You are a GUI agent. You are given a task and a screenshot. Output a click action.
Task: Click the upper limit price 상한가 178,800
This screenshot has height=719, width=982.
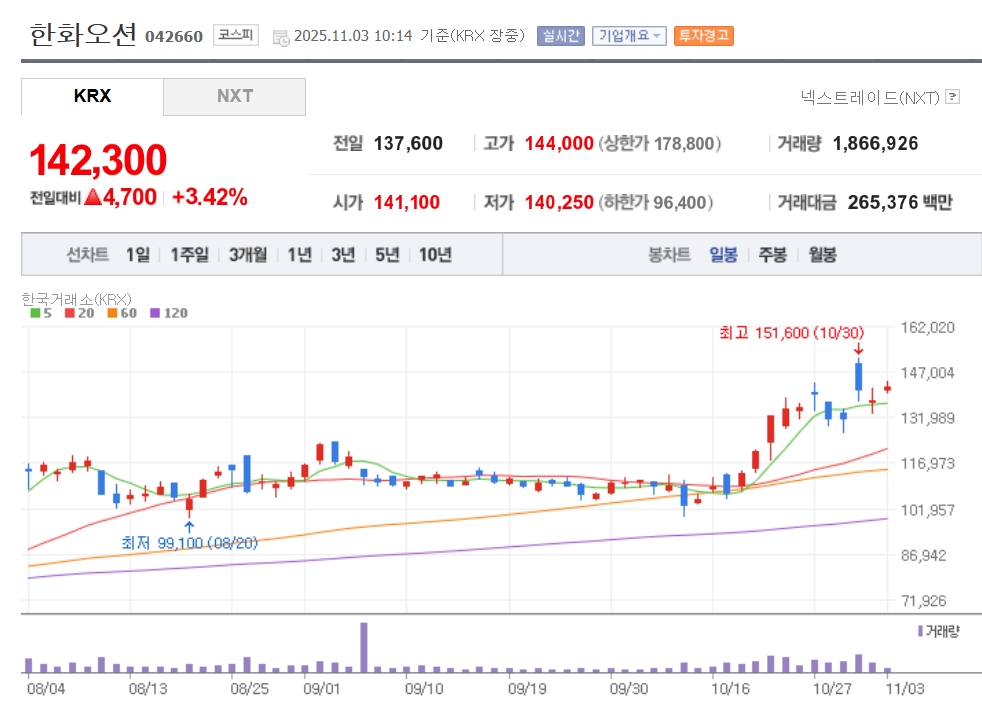[x=660, y=143]
